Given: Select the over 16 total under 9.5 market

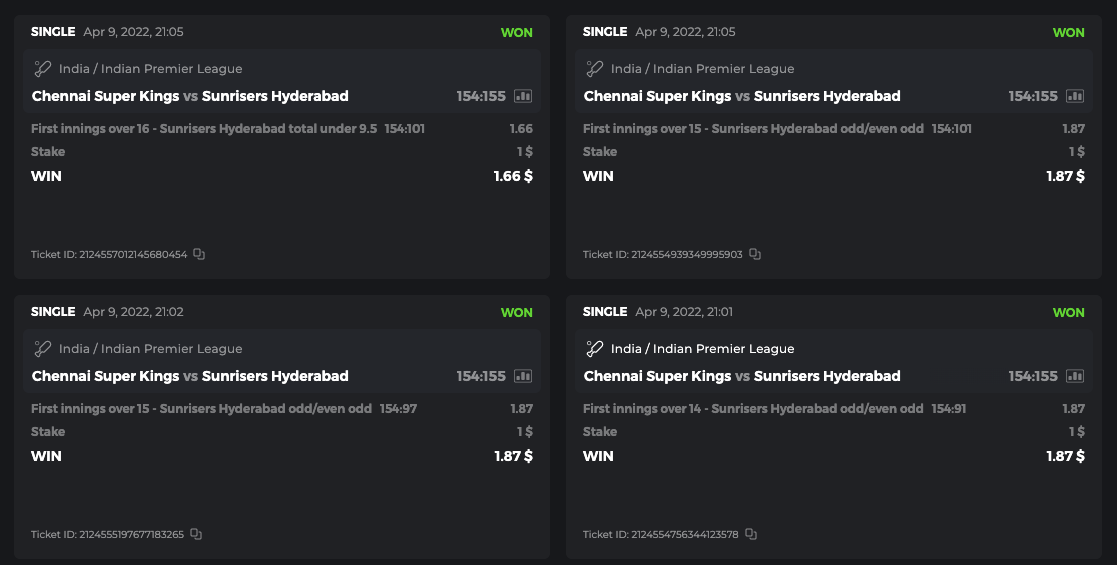Looking at the screenshot, I should (204, 128).
